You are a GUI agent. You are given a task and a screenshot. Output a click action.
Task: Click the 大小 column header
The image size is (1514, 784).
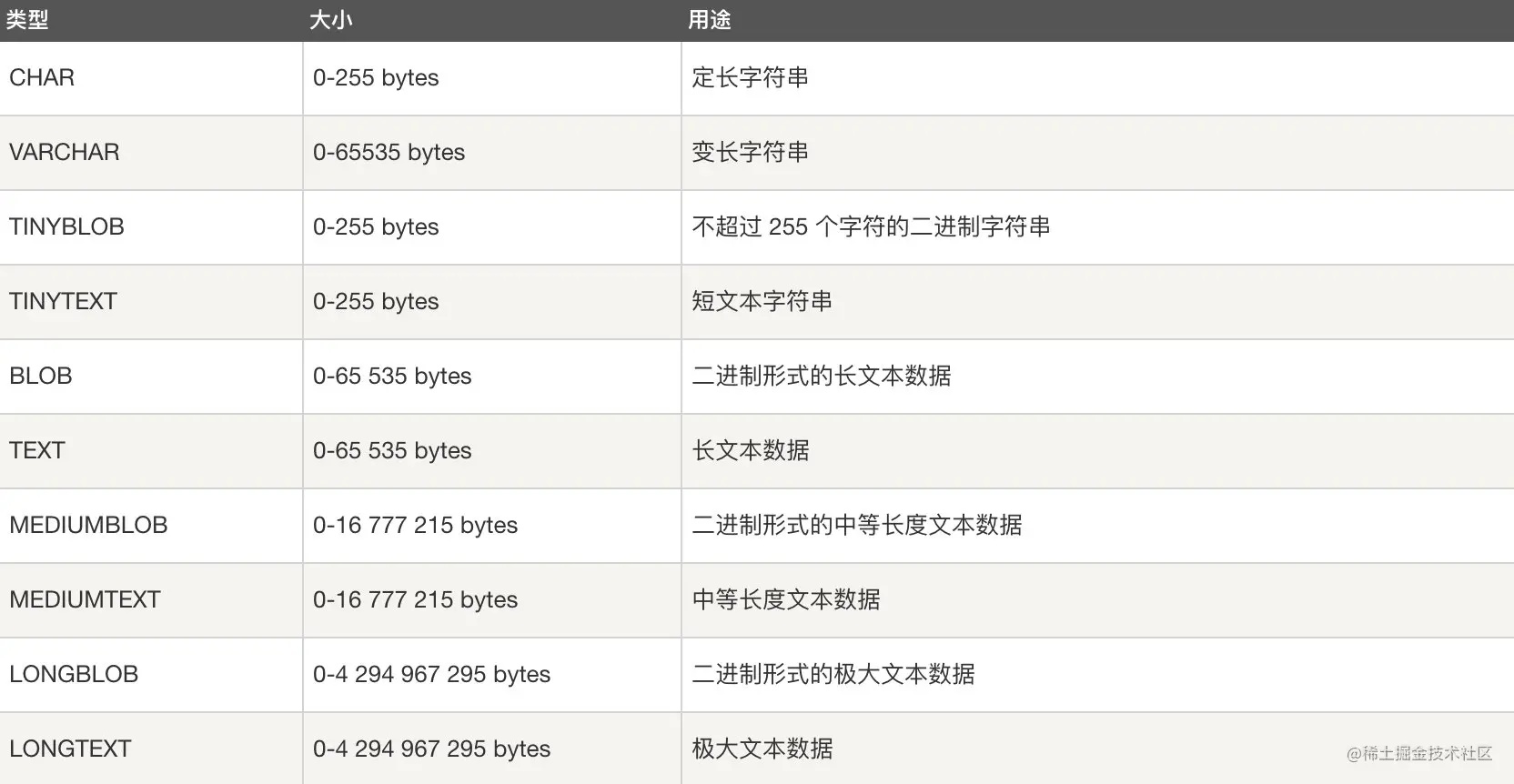(x=330, y=20)
